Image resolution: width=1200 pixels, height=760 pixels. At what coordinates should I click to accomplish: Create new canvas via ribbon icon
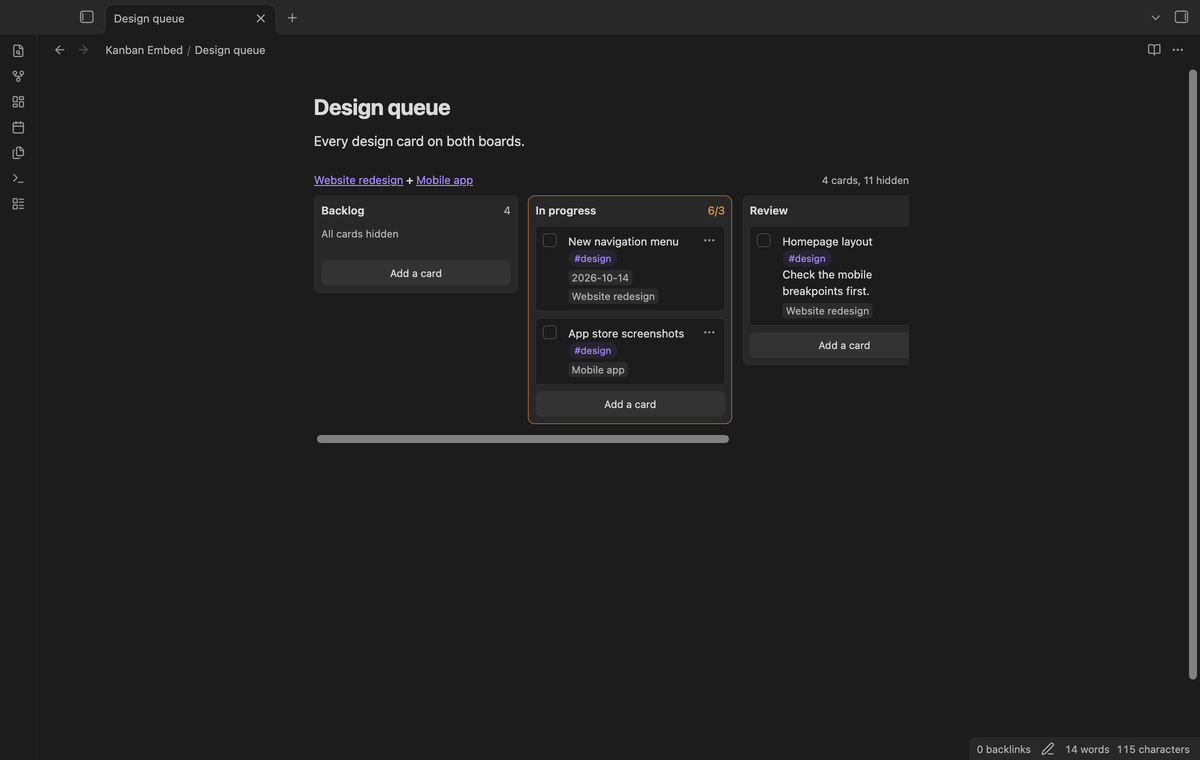click(18, 102)
